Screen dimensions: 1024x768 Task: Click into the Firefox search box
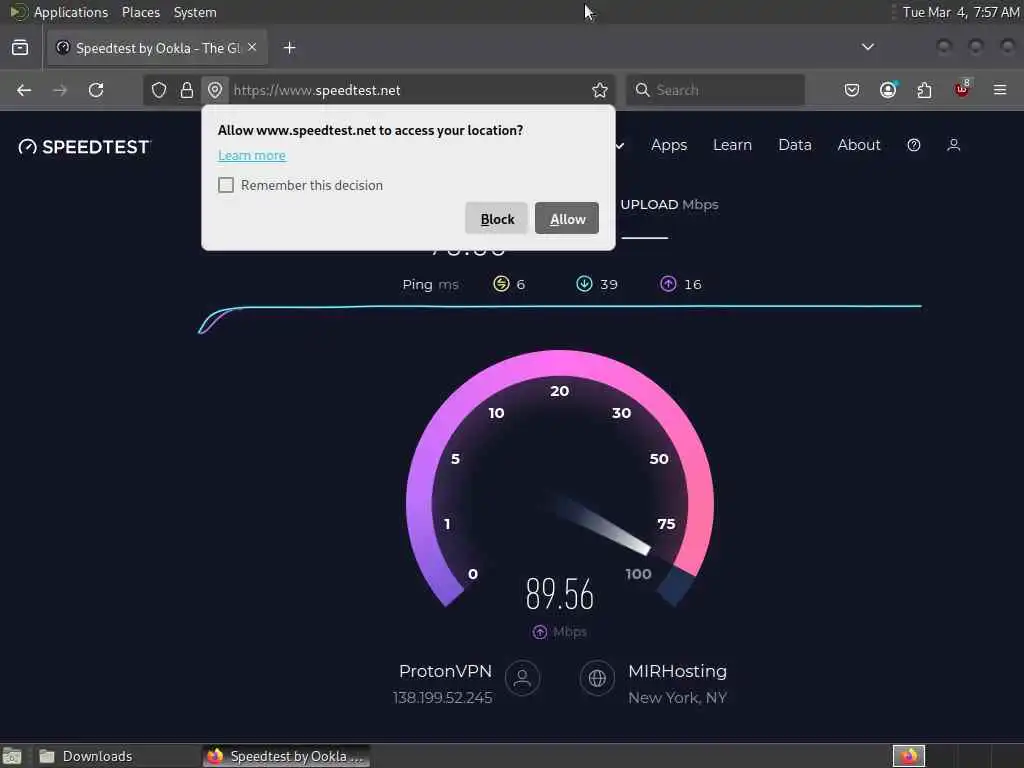(x=715, y=90)
